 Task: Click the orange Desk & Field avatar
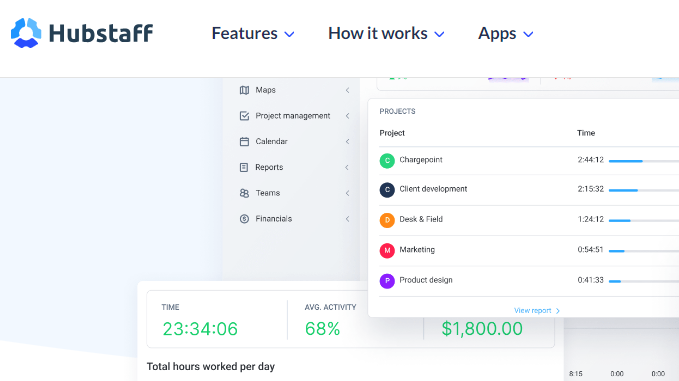pyautogui.click(x=387, y=220)
